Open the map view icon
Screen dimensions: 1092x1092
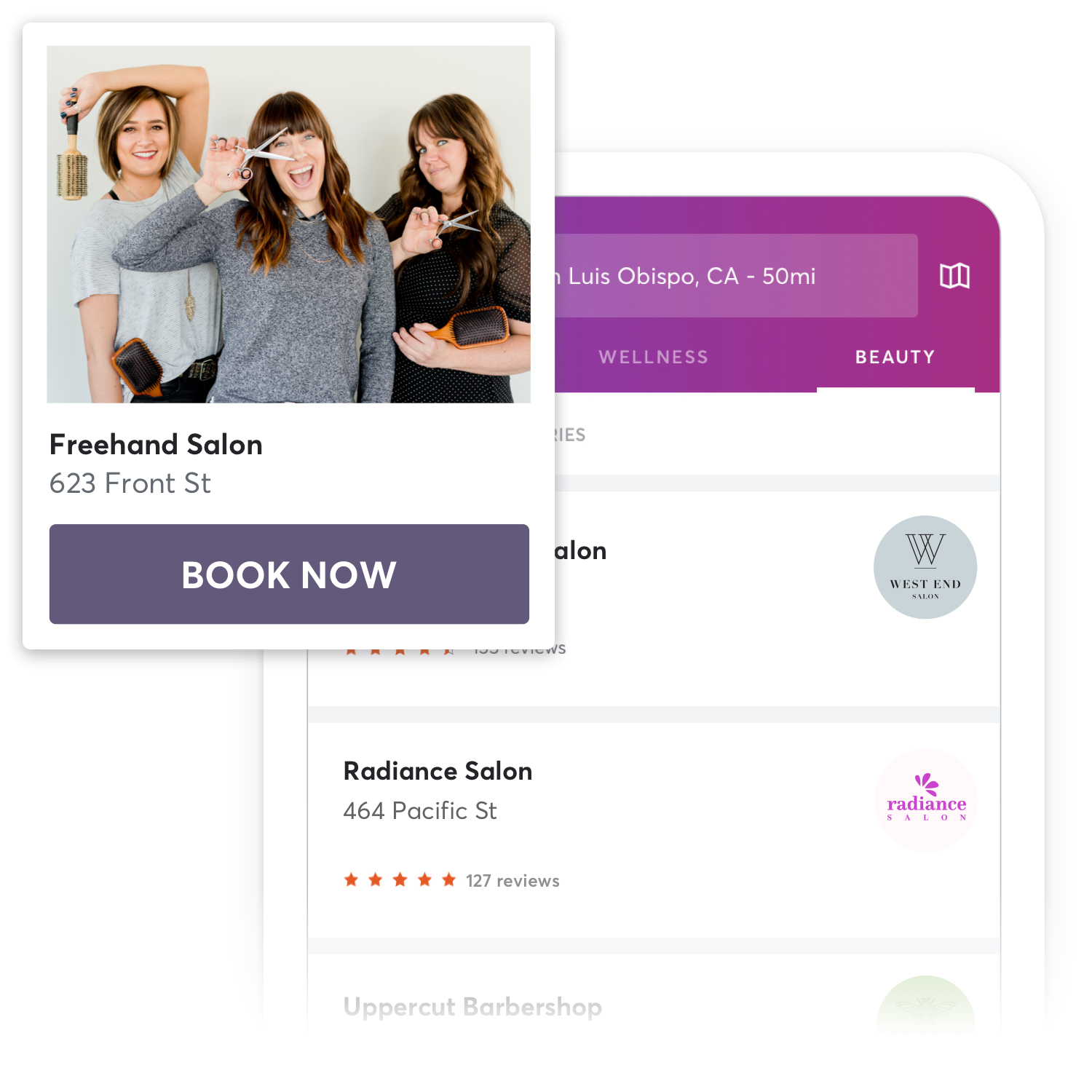[x=954, y=276]
